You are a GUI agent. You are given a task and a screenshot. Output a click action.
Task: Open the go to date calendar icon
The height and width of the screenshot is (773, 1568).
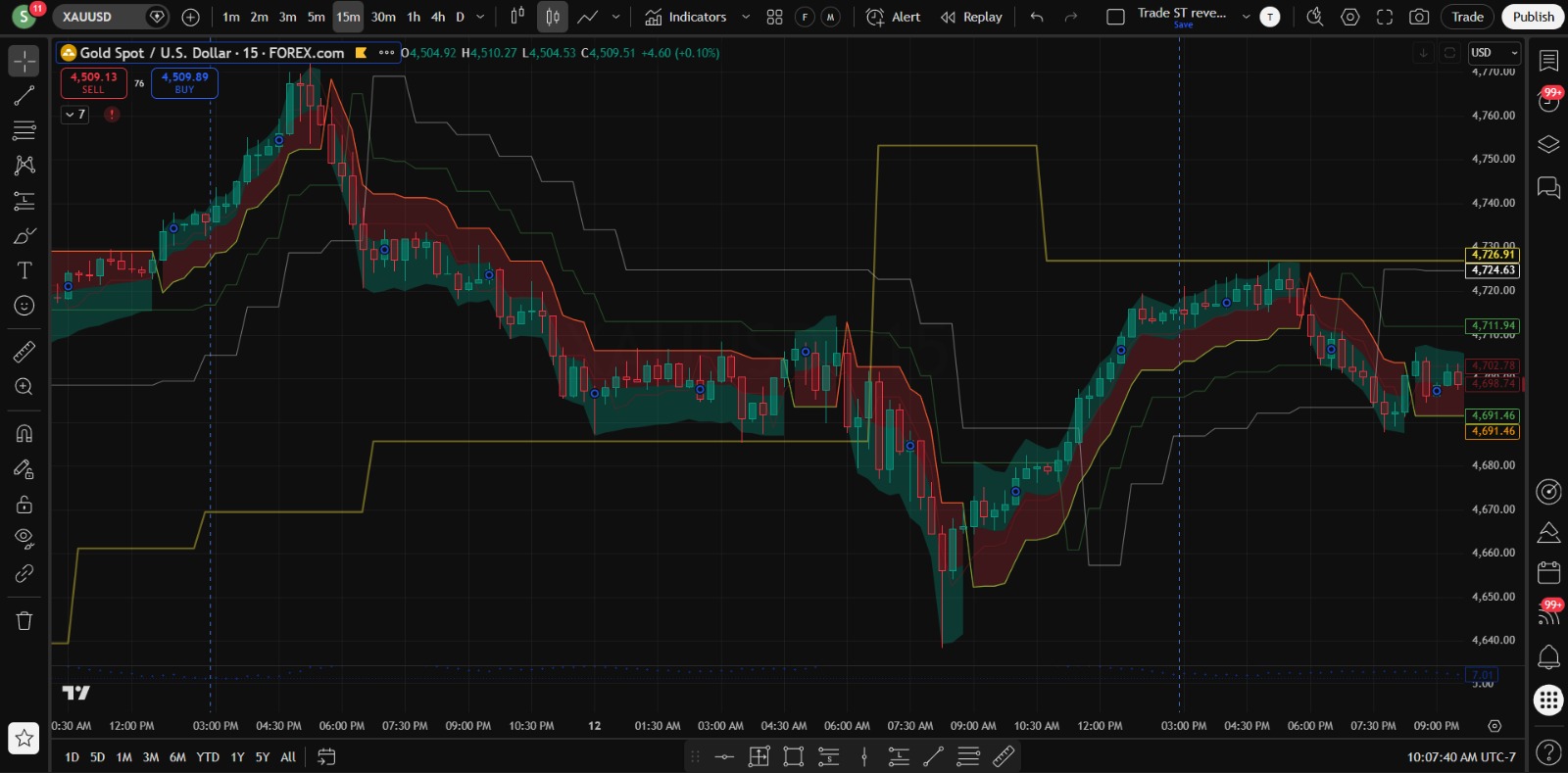(326, 757)
